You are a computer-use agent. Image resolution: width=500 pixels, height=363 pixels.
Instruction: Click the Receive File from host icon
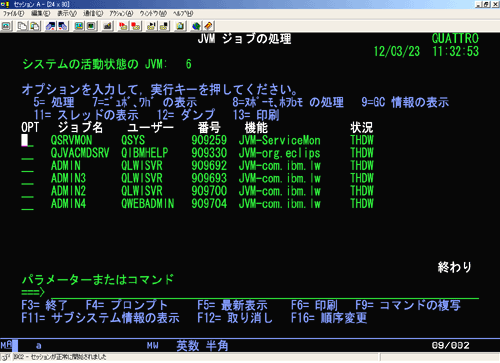click(x=63, y=26)
